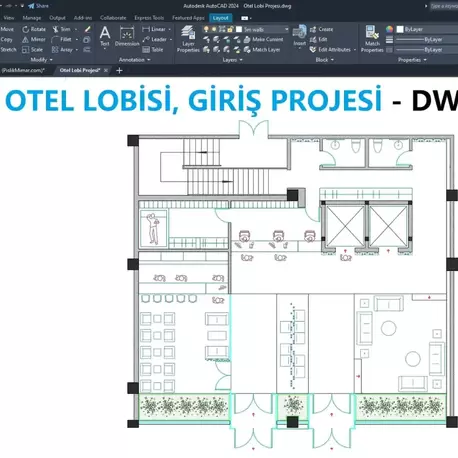
Task: Expand the Properties panel
Action: tap(412, 60)
